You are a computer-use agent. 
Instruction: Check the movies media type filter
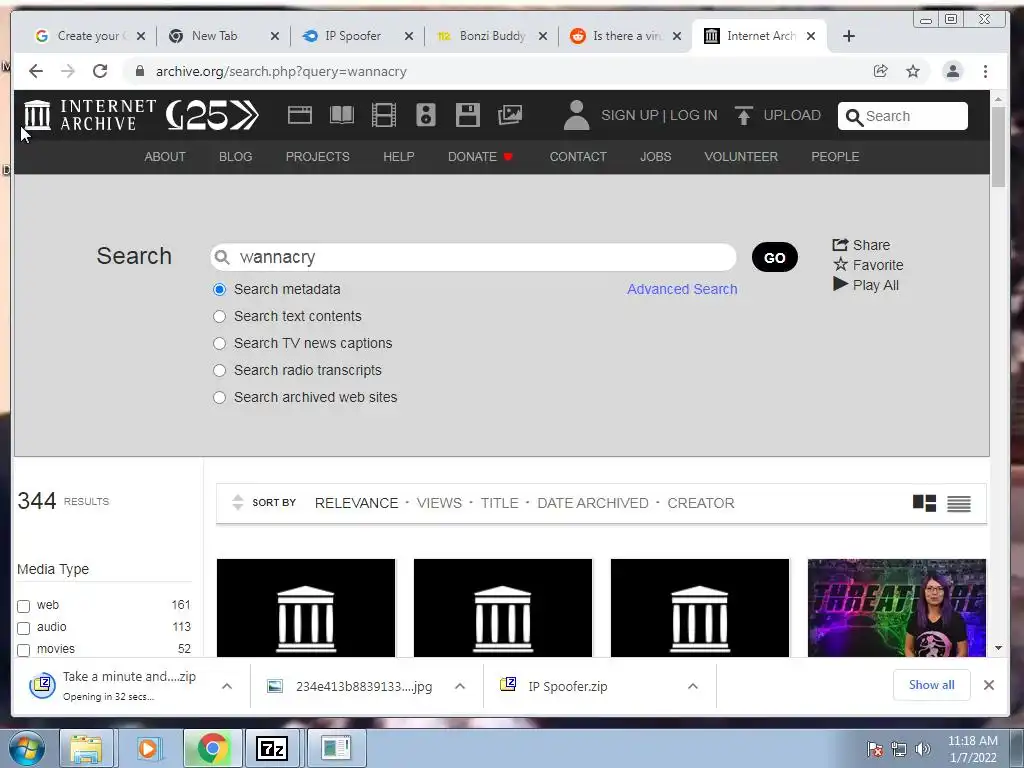pyautogui.click(x=24, y=650)
